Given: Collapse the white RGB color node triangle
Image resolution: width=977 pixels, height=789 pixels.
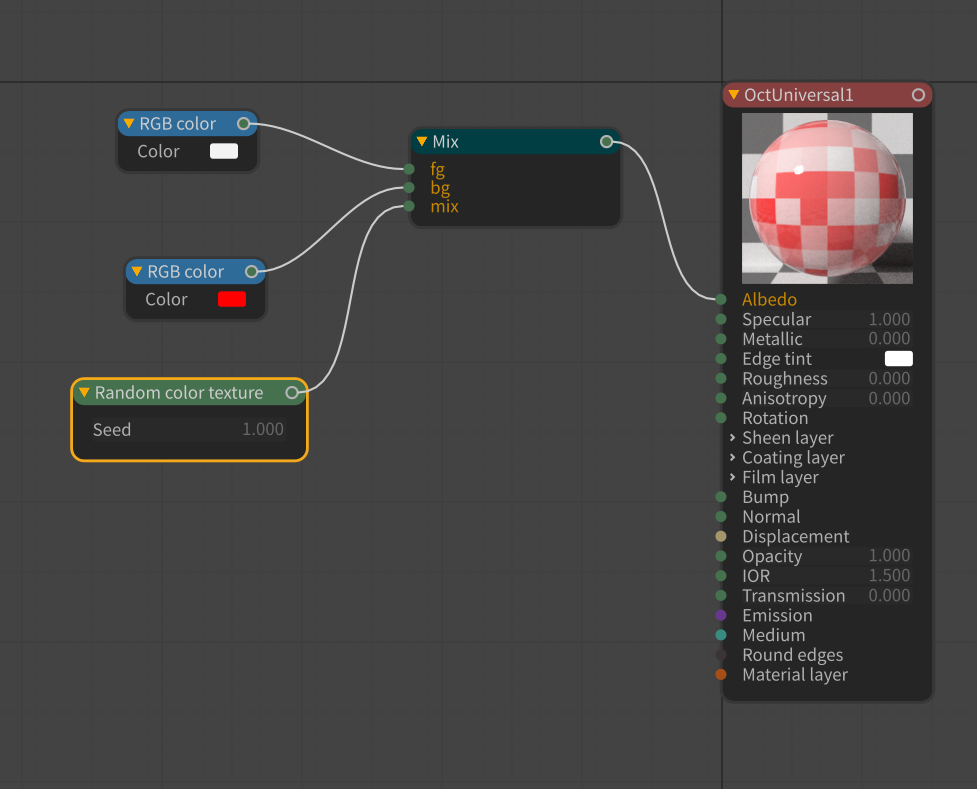Looking at the screenshot, I should [x=128, y=123].
